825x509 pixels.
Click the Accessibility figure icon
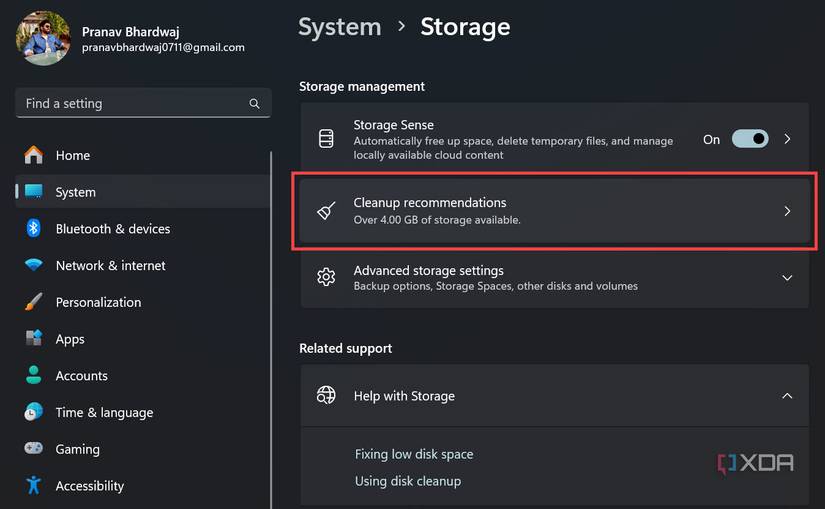[x=34, y=486]
